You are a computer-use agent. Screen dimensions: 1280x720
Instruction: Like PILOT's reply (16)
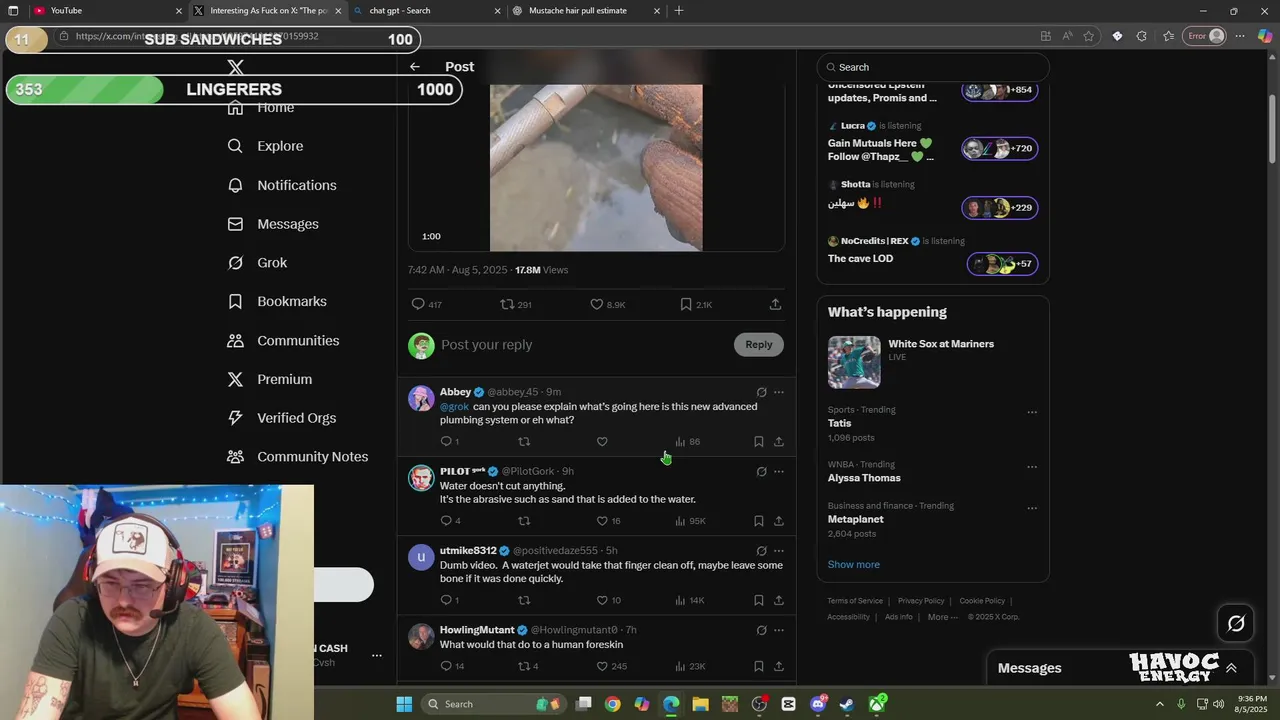click(x=609, y=520)
